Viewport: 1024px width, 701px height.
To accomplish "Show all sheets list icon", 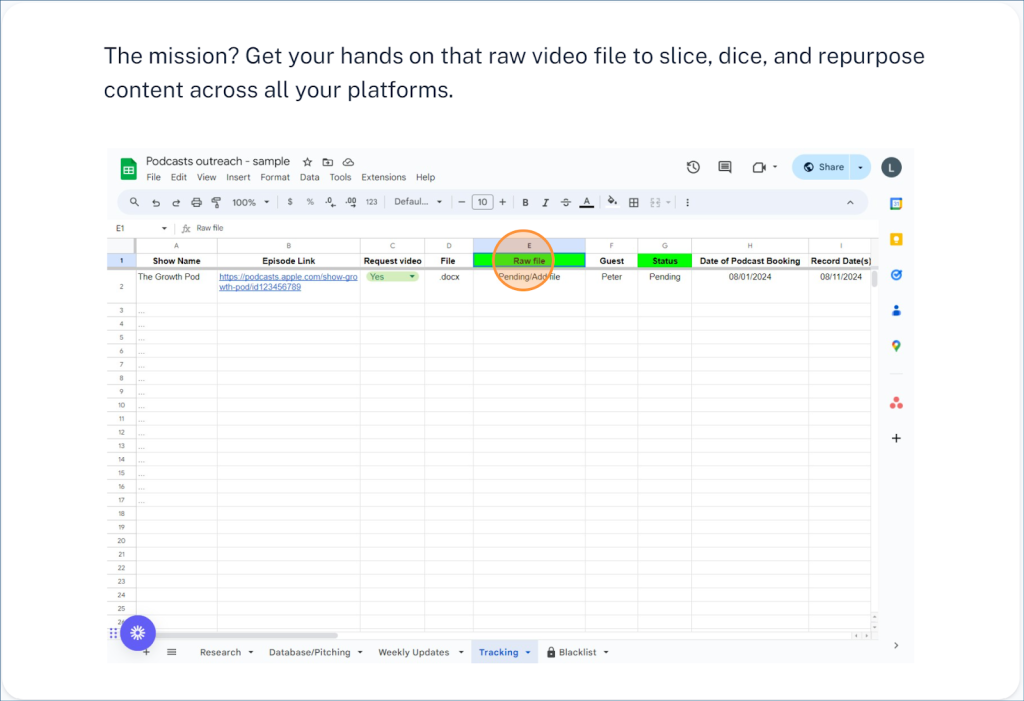I will coord(172,652).
